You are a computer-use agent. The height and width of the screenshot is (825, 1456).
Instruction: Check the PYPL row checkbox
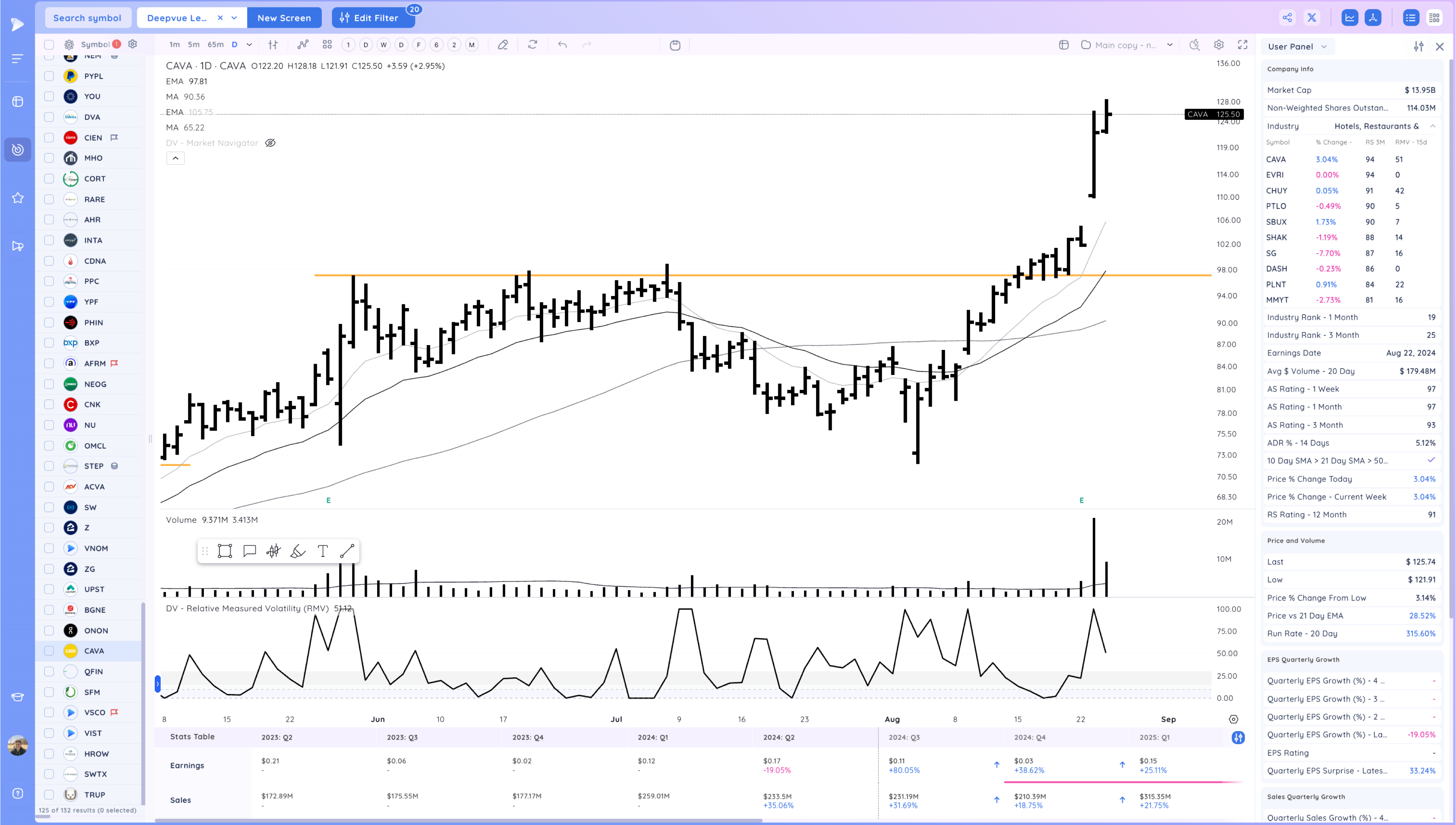tap(49, 76)
